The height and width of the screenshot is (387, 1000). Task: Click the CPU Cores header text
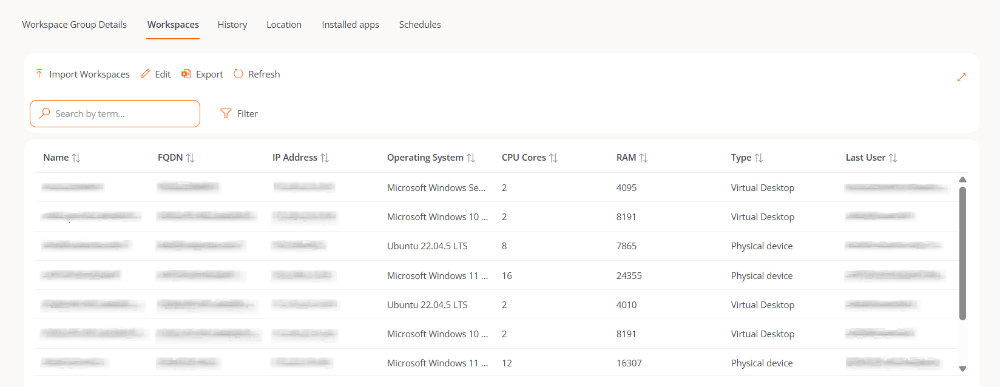click(524, 158)
